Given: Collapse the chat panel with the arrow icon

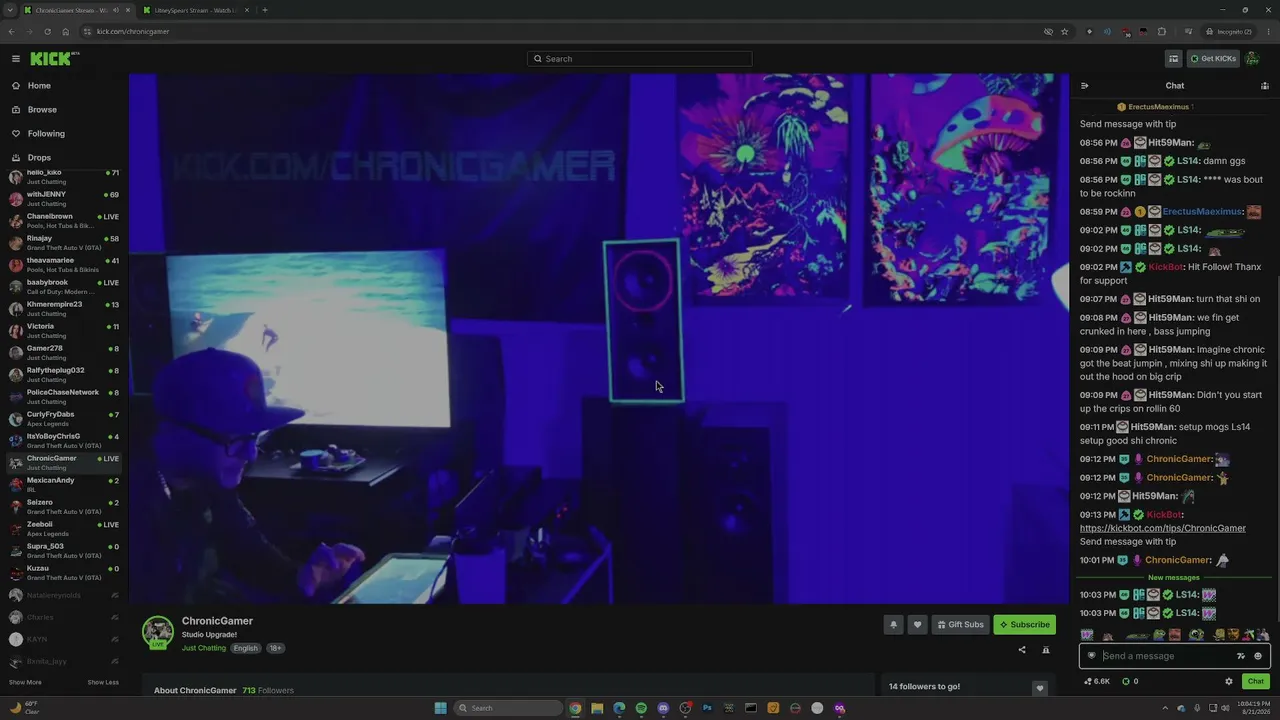Looking at the screenshot, I should pyautogui.click(x=1085, y=86).
